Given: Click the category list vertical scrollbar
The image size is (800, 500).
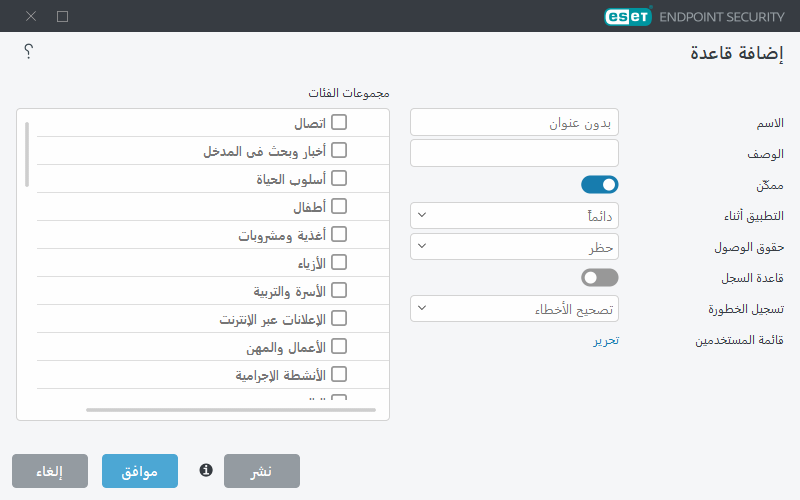Looking at the screenshot, I should tap(27, 155).
